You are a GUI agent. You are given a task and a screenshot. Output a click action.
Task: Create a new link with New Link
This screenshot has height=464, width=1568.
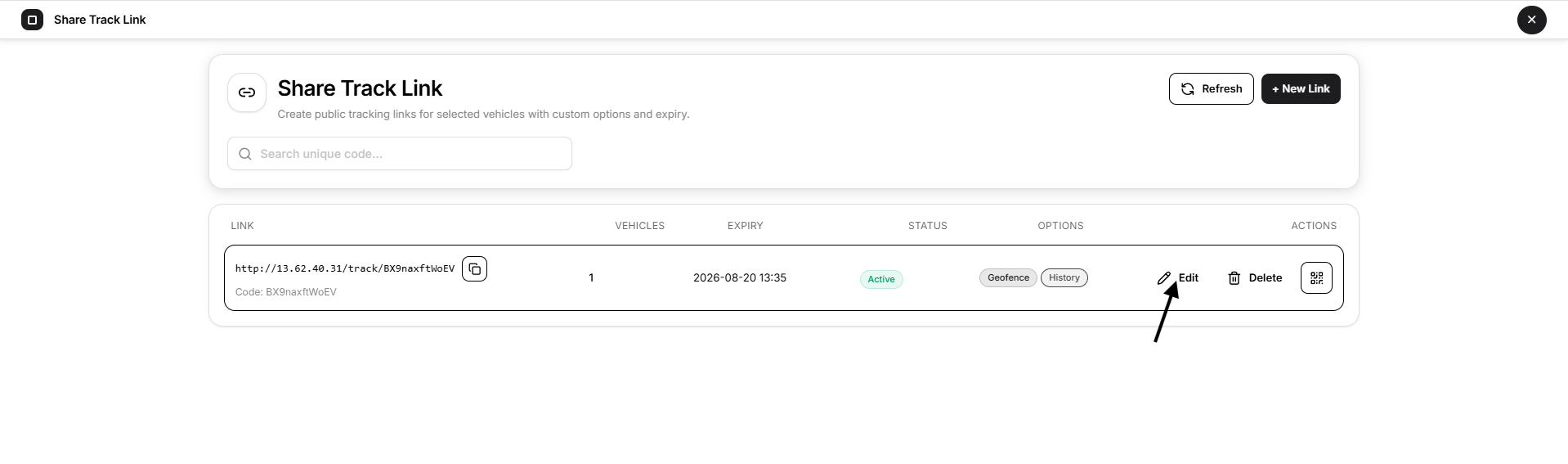1301,88
